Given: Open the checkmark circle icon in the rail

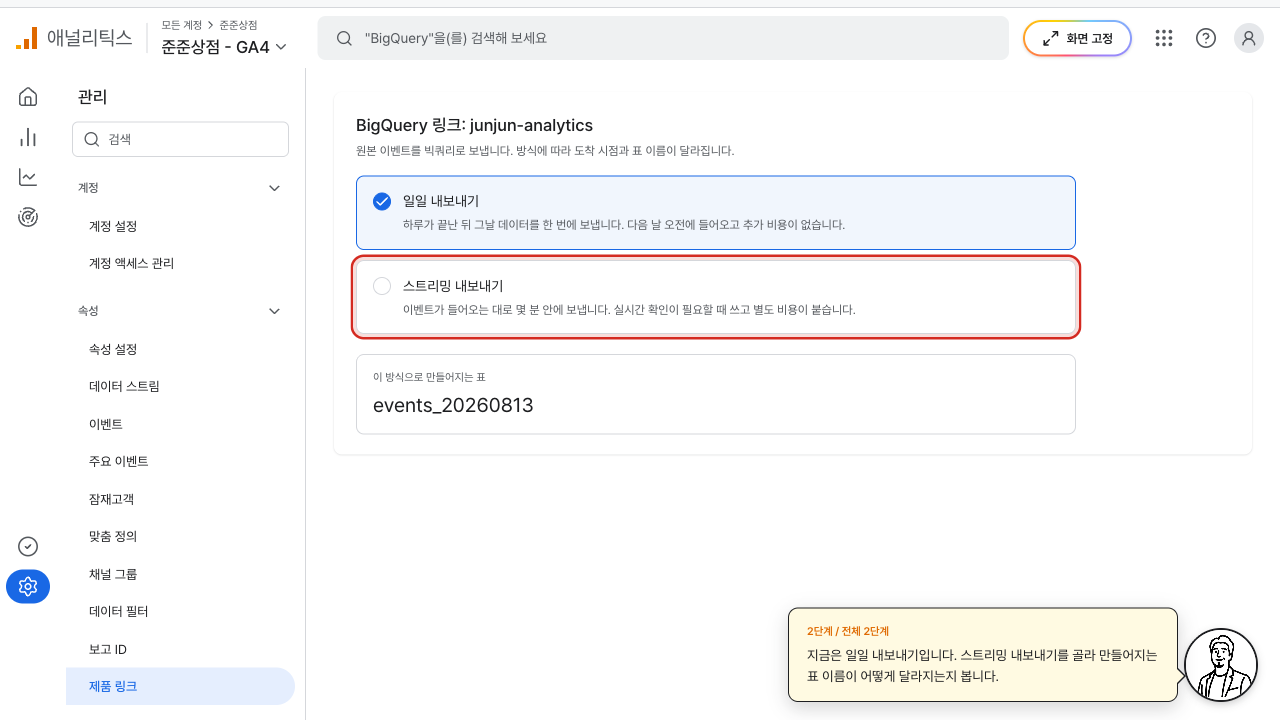Looking at the screenshot, I should tap(28, 546).
